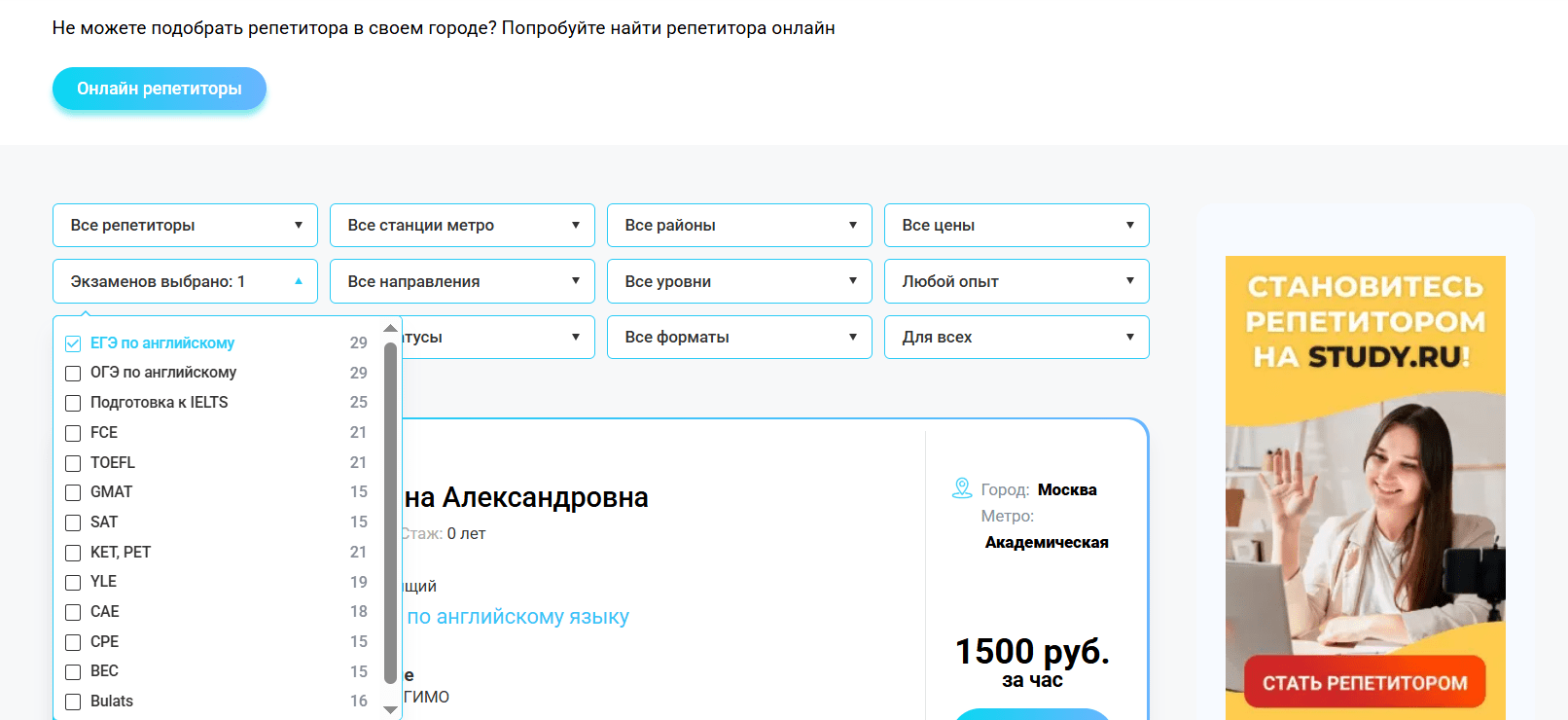1568x720 pixels.
Task: Open the Все цены price filter
Action: point(1016,225)
